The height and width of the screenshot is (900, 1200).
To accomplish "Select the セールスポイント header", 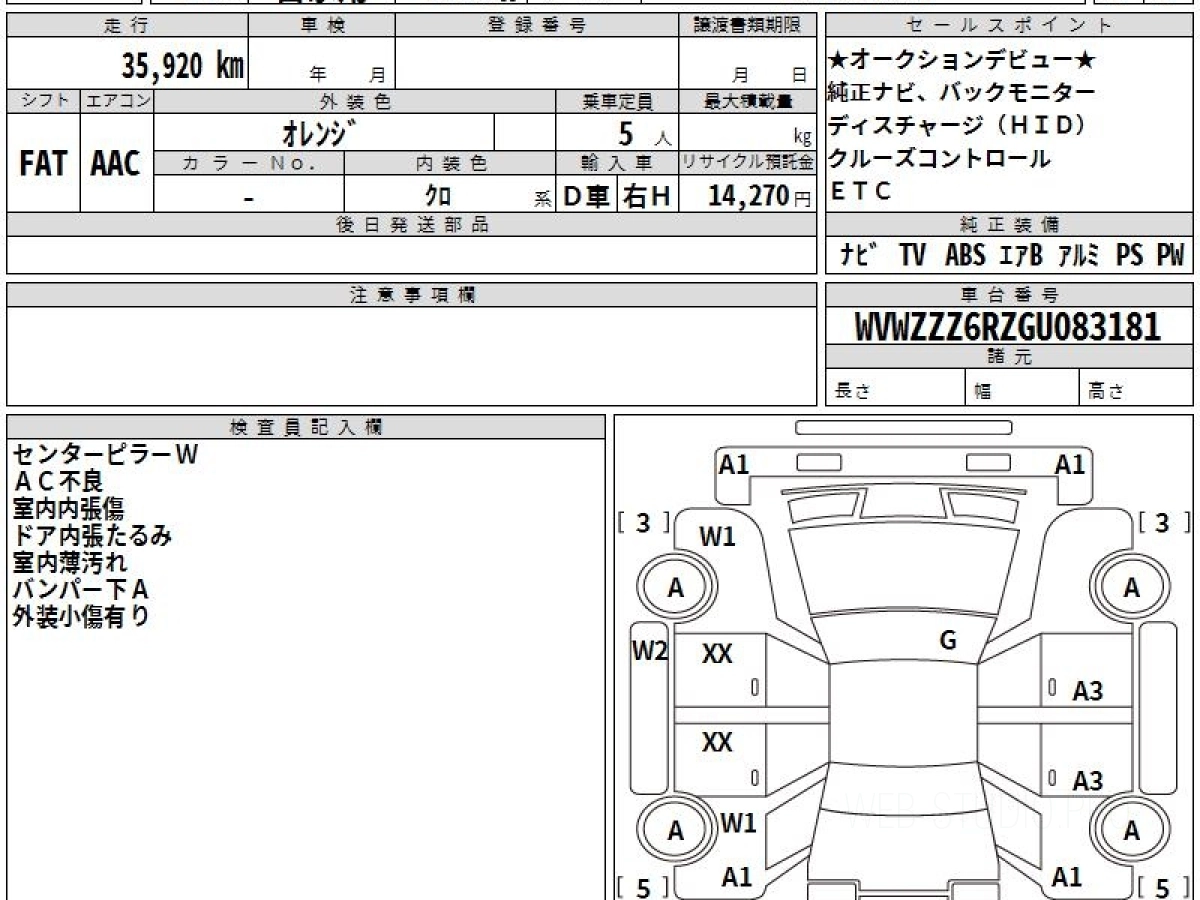I will click(x=1009, y=26).
